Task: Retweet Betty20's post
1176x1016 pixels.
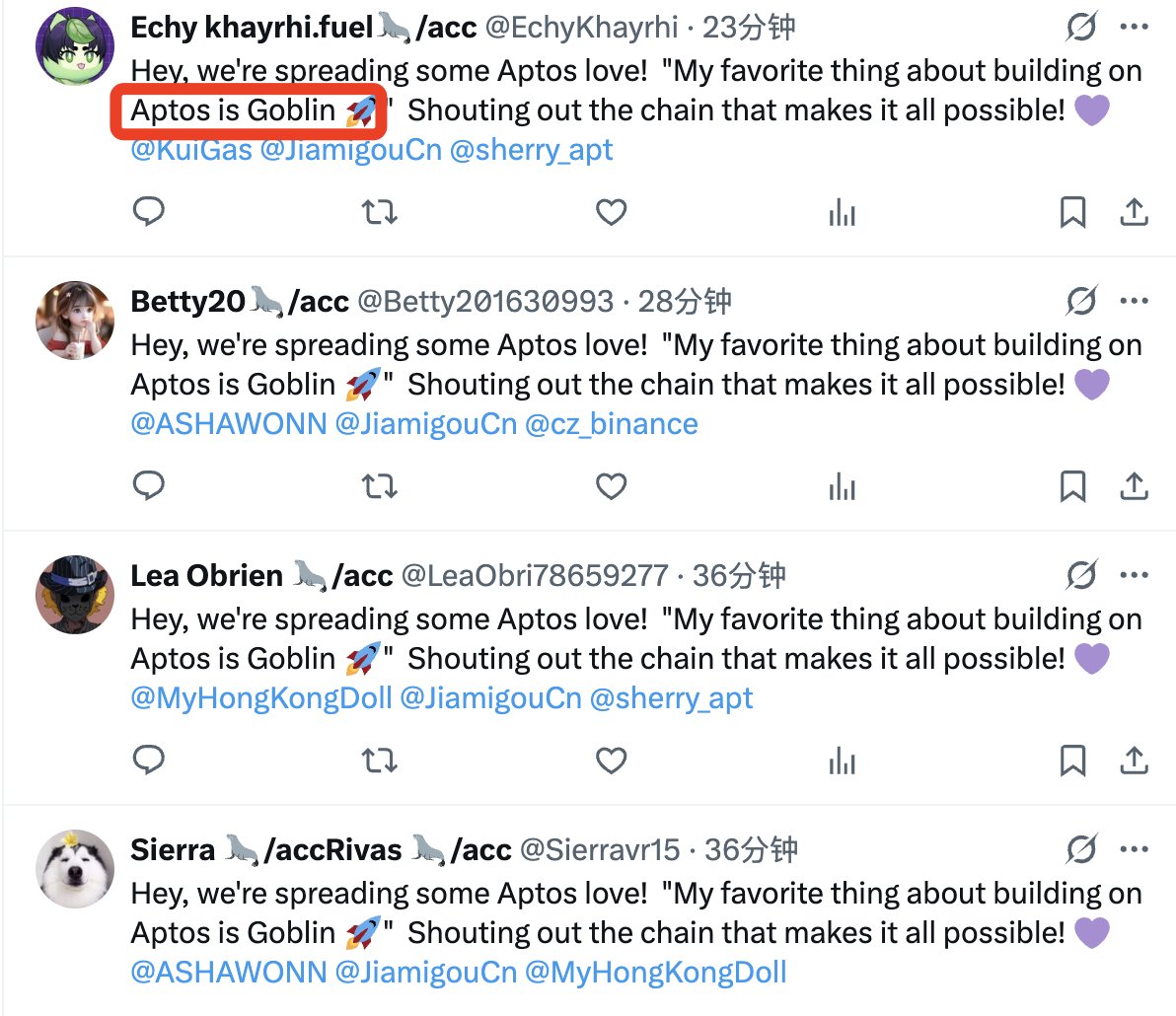Action: coord(379,486)
